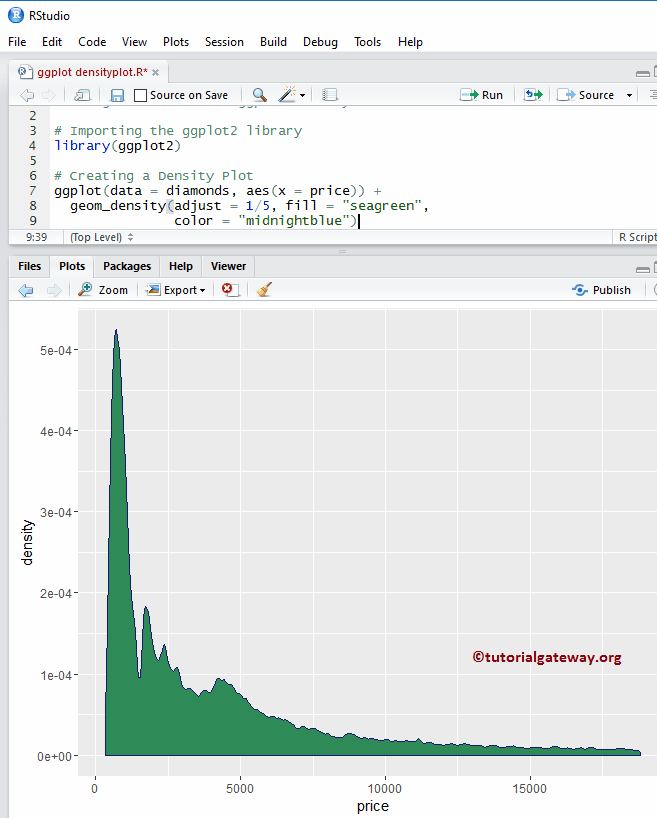Place cursor on line 4 library(ggplot2)

tap(117, 146)
